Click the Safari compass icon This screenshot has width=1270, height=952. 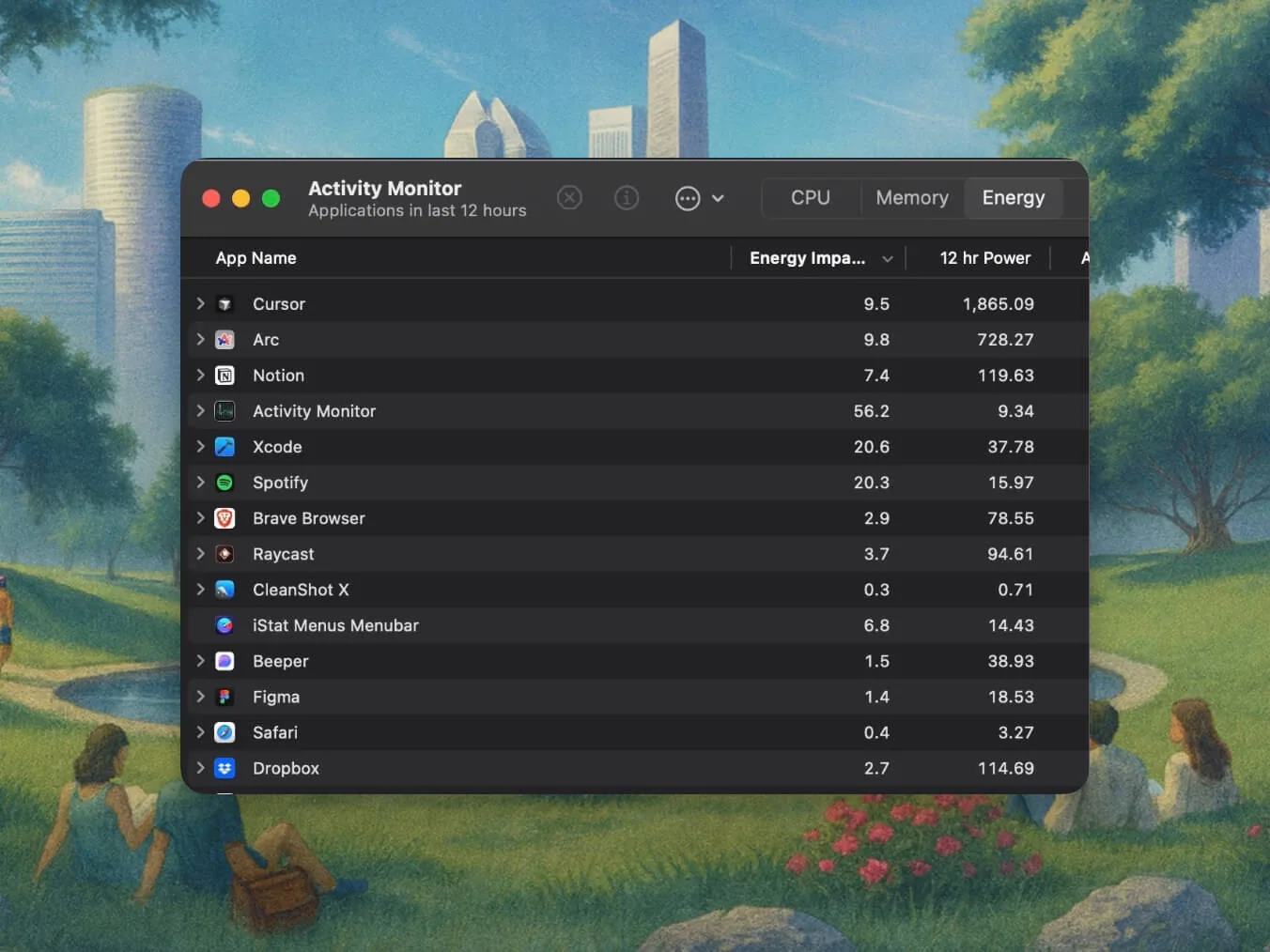tap(225, 732)
